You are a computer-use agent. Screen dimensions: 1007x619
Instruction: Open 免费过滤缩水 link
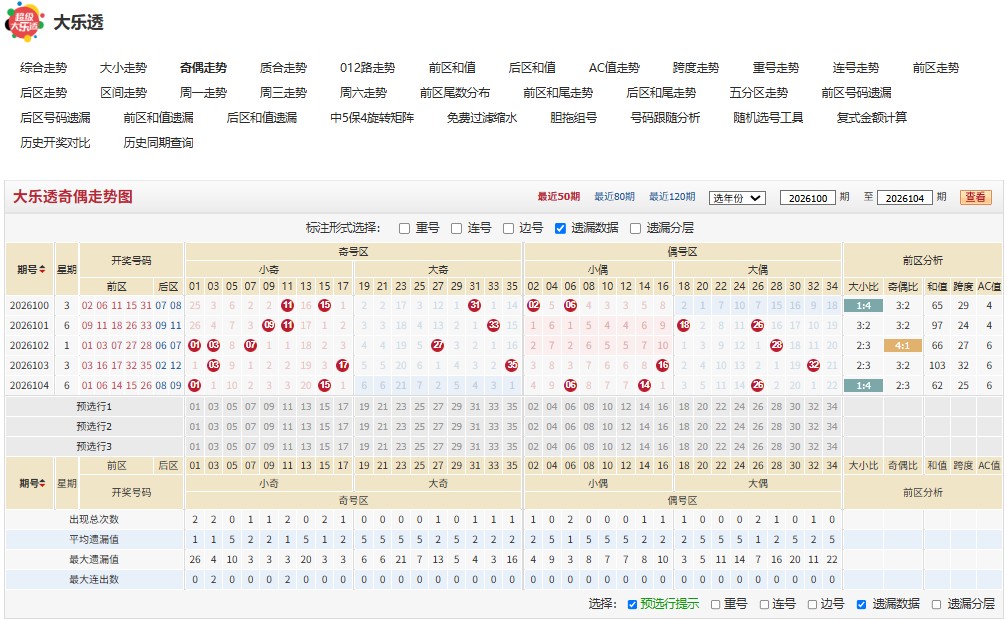[482, 118]
